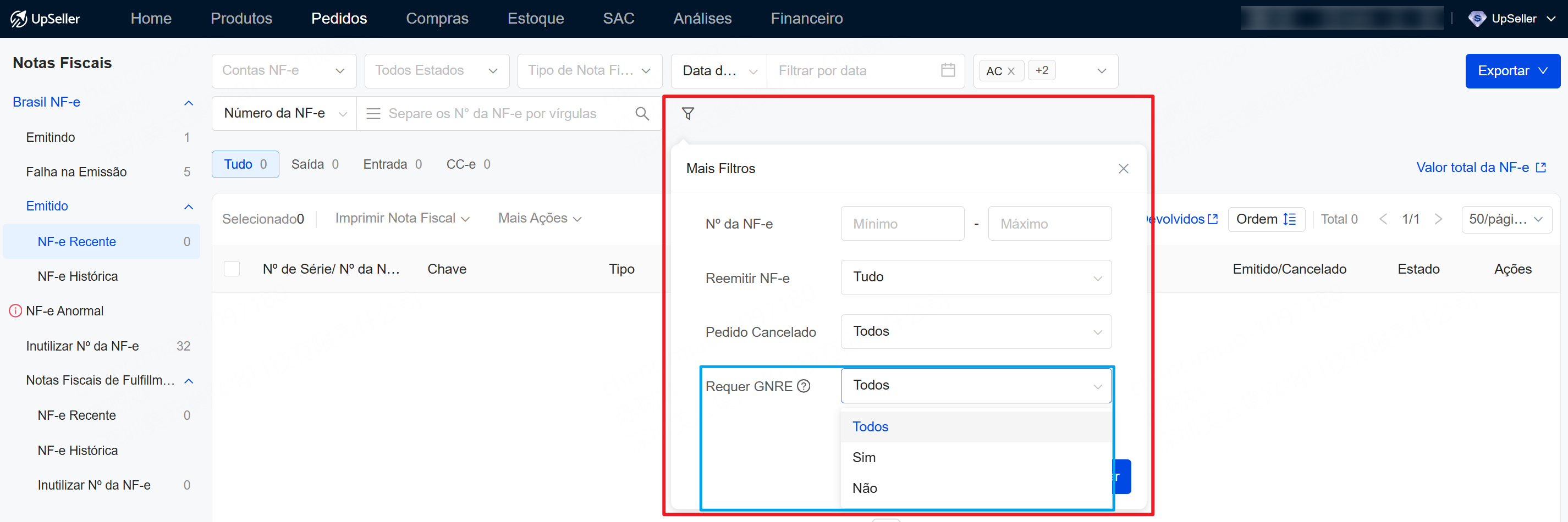Viewport: 1568px width, 522px height.
Task: Close the Mais Filtros panel
Action: click(1123, 169)
